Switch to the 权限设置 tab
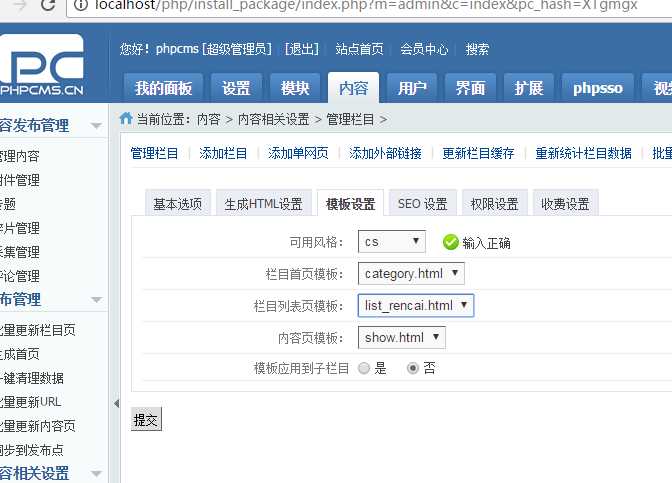This screenshot has height=483, width=672. pyautogui.click(x=495, y=204)
